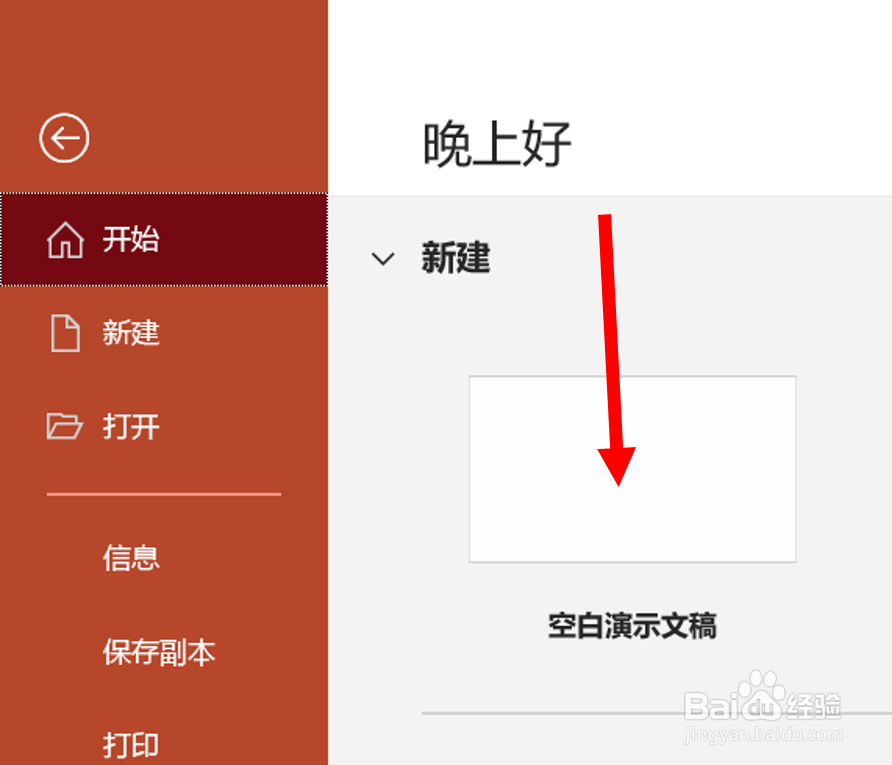Select 保存副本 in the sidebar

[x=159, y=652]
